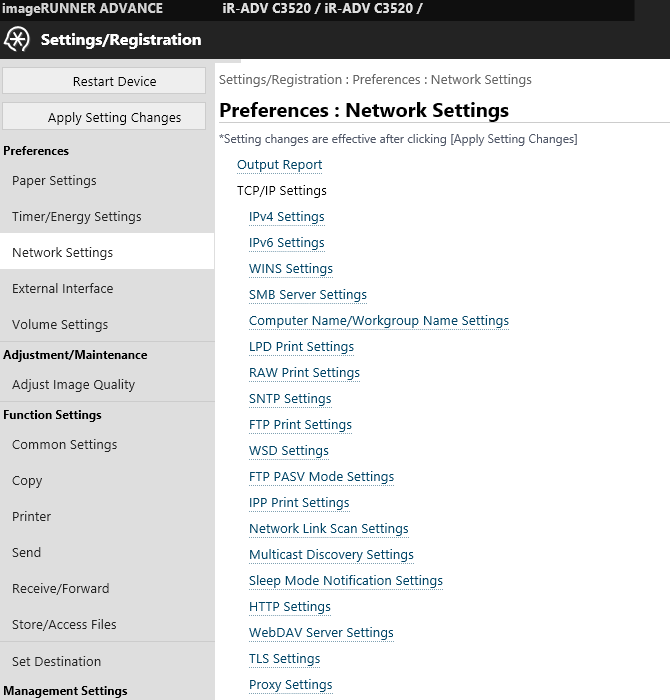Click Multicast Discovery Settings link
The image size is (670, 700).
(331, 555)
